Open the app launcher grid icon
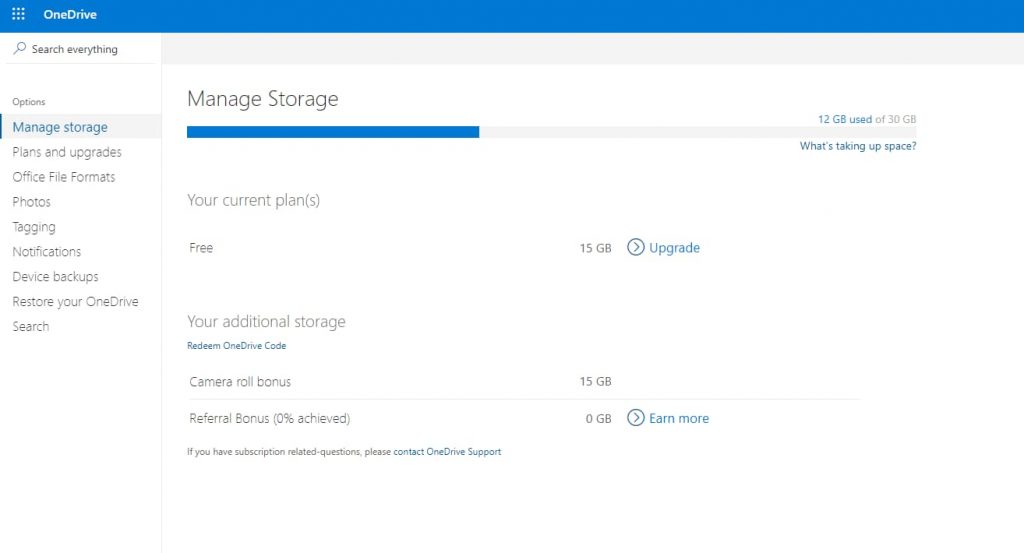Image resolution: width=1024 pixels, height=553 pixels. pyautogui.click(x=18, y=14)
